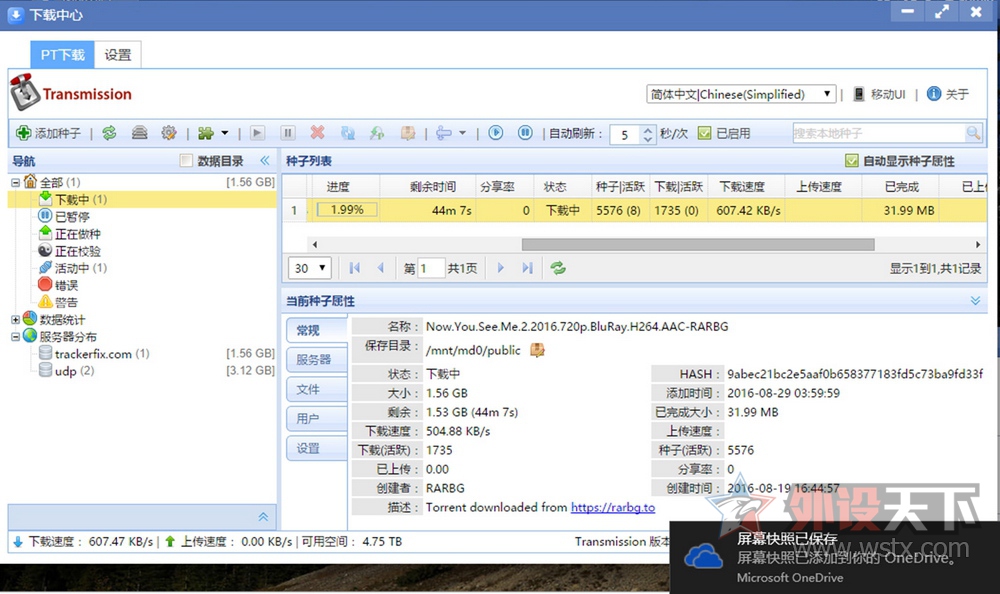Screen dimensions: 1000x594
Task: Click the 搜索本地种子 search box
Action: coord(879,133)
